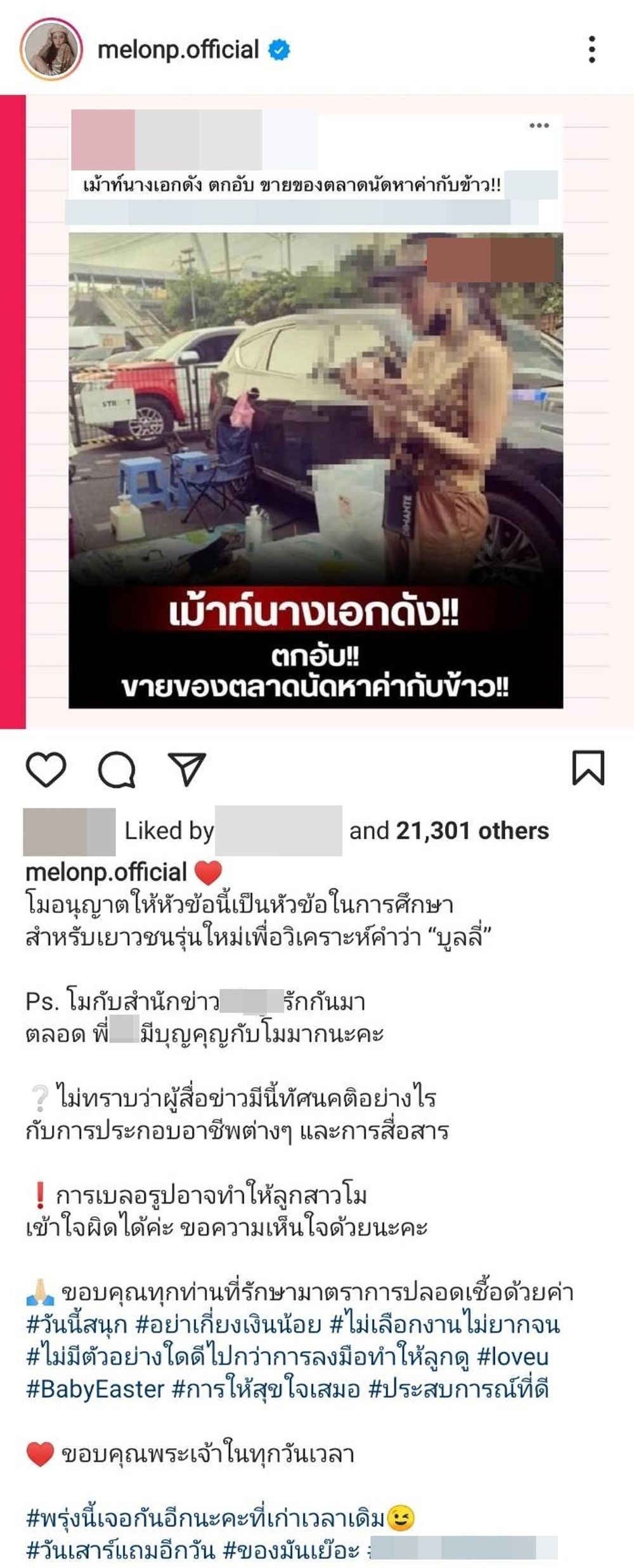634x1568 pixels.
Task: Open the news photo of the market stall
Action: pyautogui.click(x=316, y=470)
